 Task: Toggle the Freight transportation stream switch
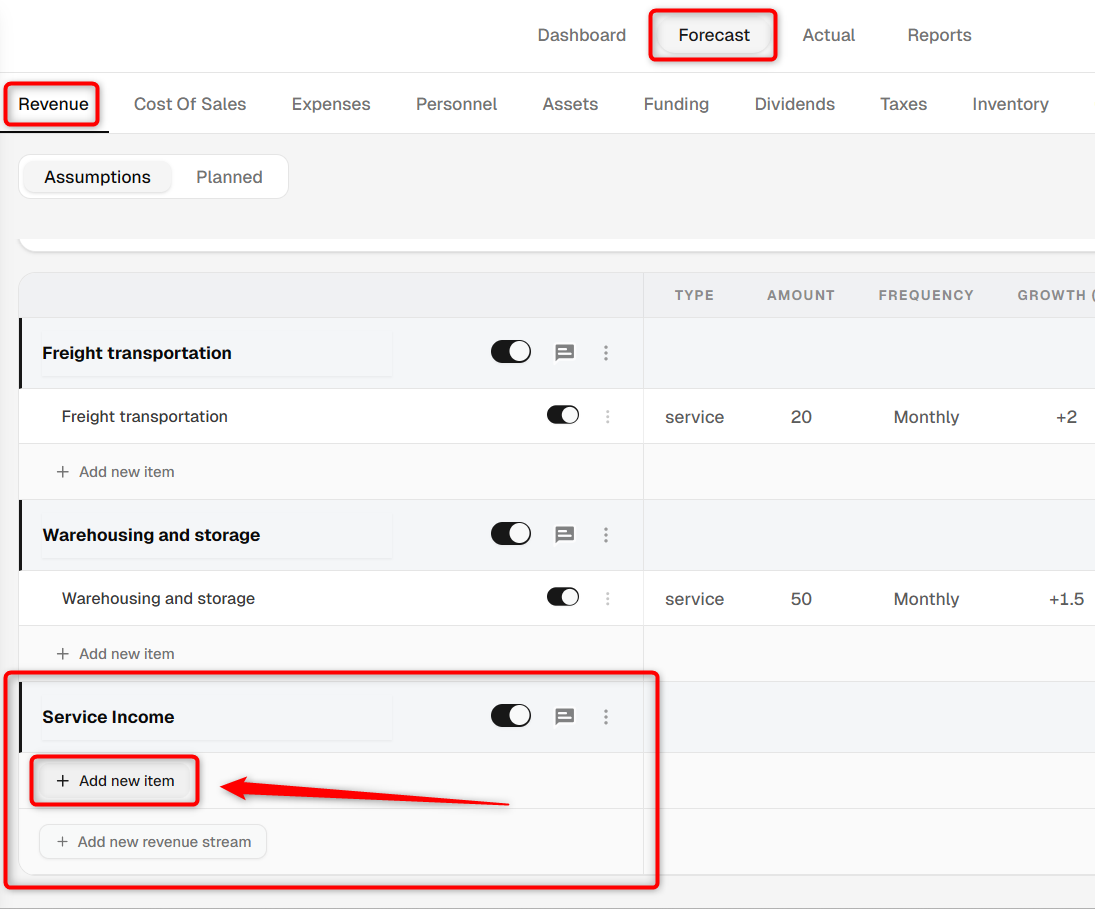[510, 352]
